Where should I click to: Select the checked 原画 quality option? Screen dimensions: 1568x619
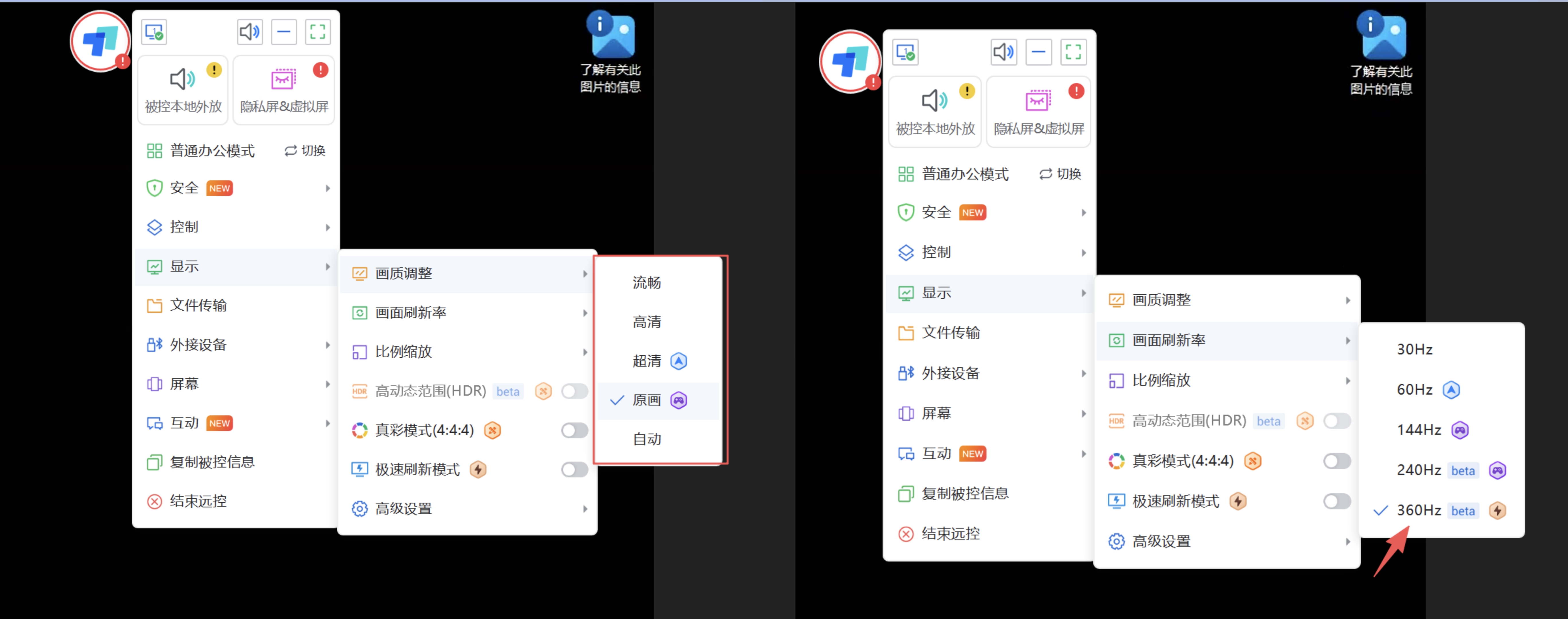tap(658, 400)
